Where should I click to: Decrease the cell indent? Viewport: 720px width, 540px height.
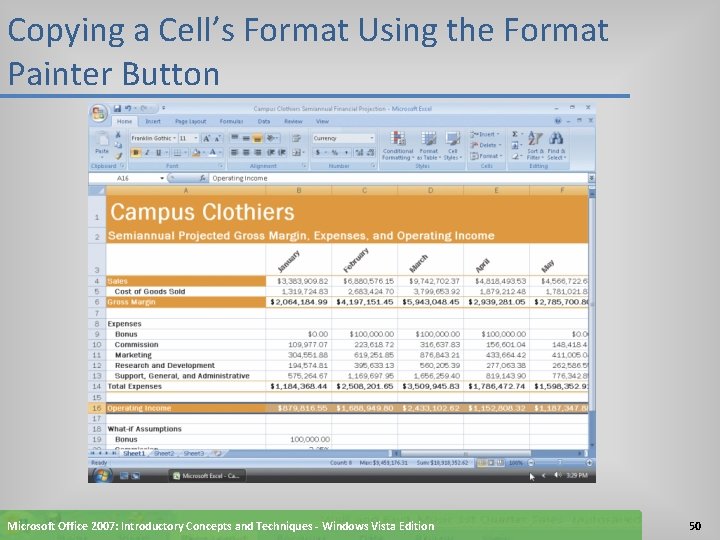(270, 152)
